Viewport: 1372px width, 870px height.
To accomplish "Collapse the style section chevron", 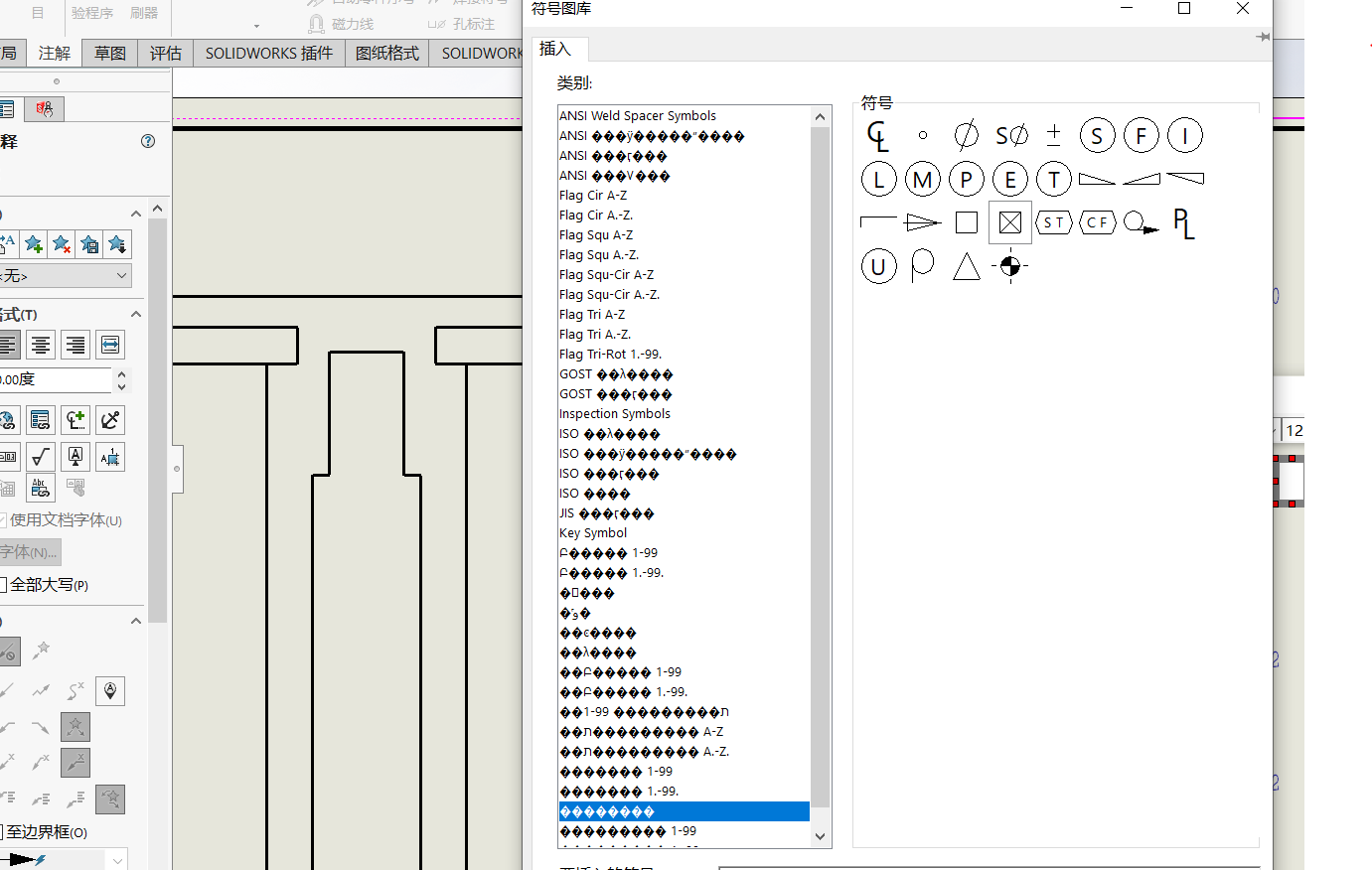I will pyautogui.click(x=136, y=214).
